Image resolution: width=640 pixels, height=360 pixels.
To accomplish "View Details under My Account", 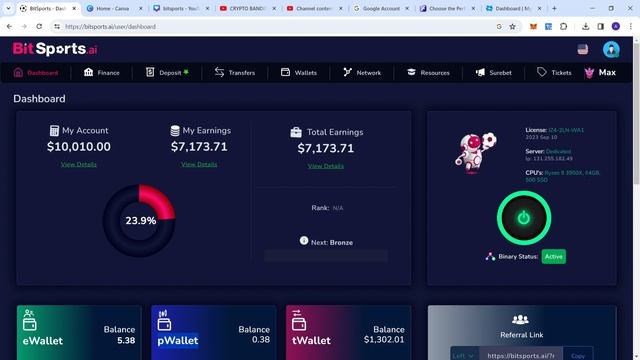I will click(79, 164).
